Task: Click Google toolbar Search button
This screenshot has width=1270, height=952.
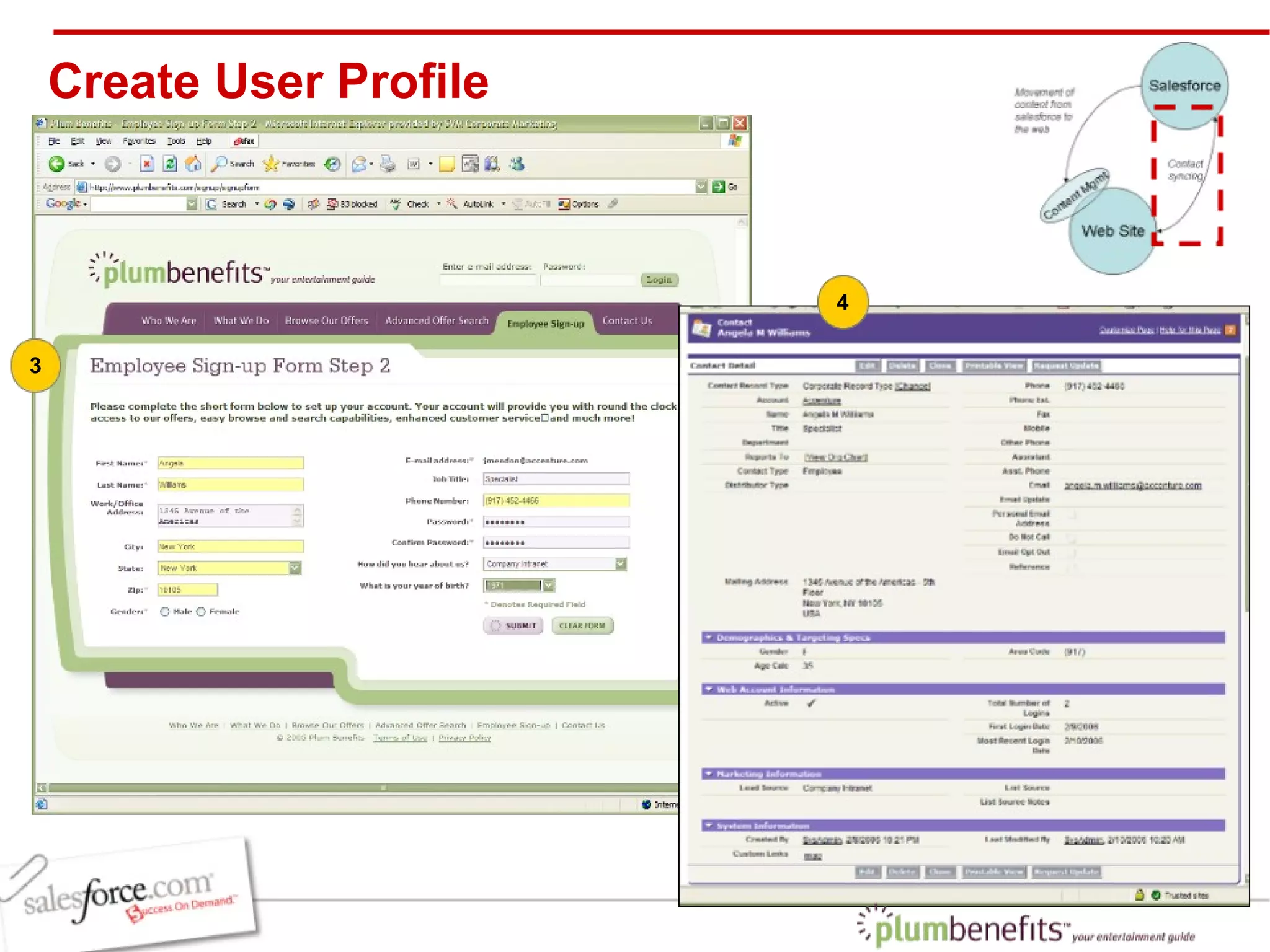Action: 228,204
